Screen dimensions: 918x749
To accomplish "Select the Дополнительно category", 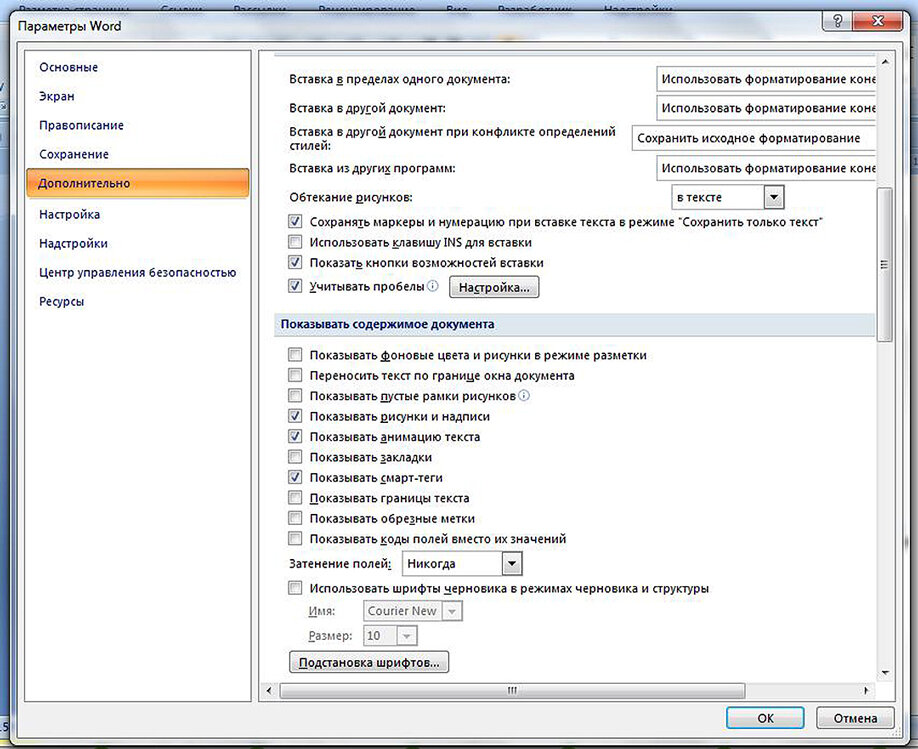I will 138,183.
